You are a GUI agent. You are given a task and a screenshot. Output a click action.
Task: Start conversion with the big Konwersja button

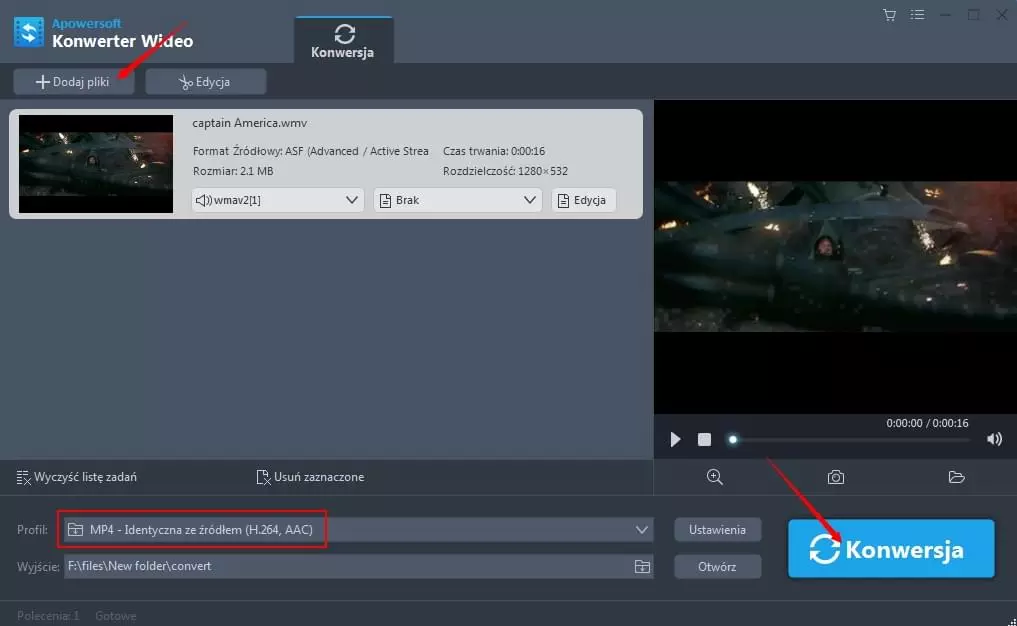point(891,549)
